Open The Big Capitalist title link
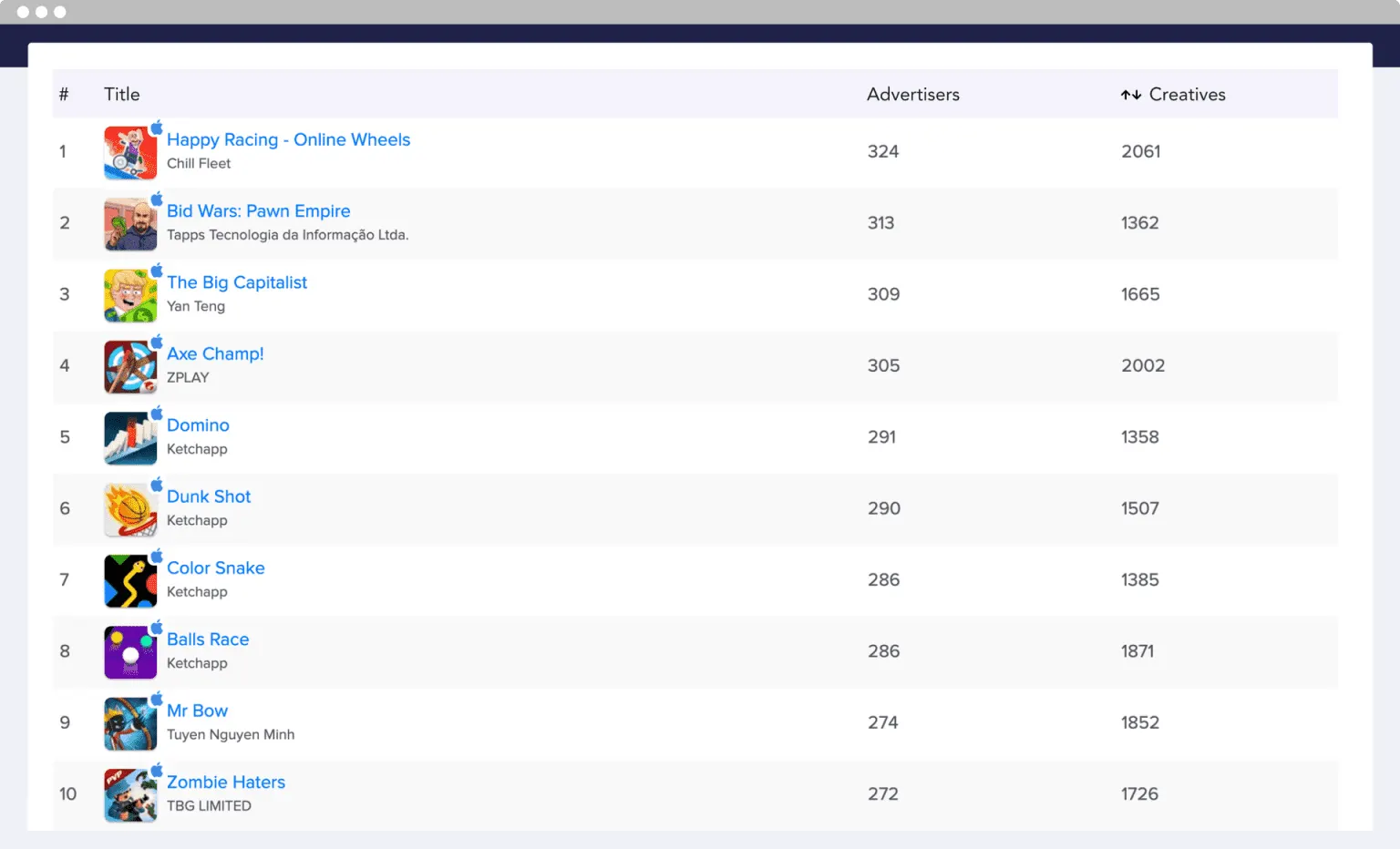The image size is (1400, 849). (x=237, y=282)
